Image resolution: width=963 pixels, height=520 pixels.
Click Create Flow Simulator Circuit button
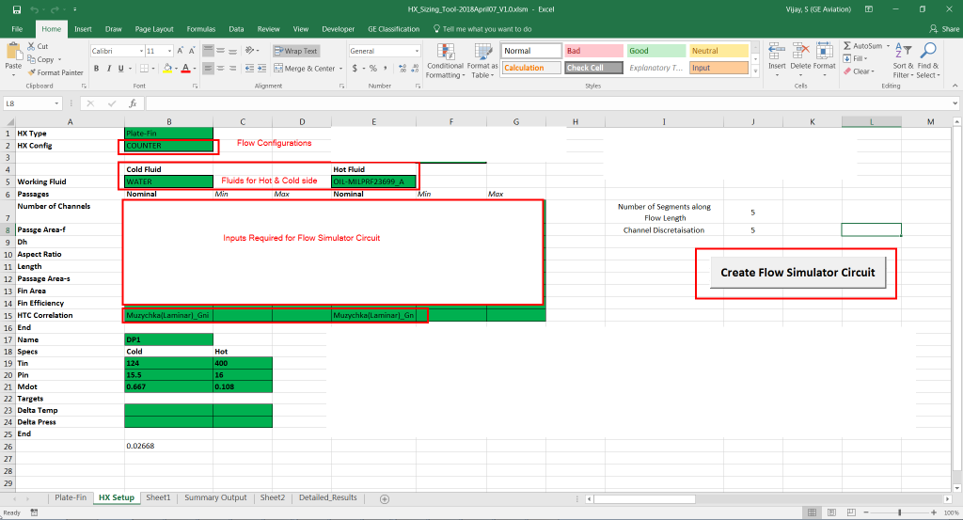coord(797,273)
